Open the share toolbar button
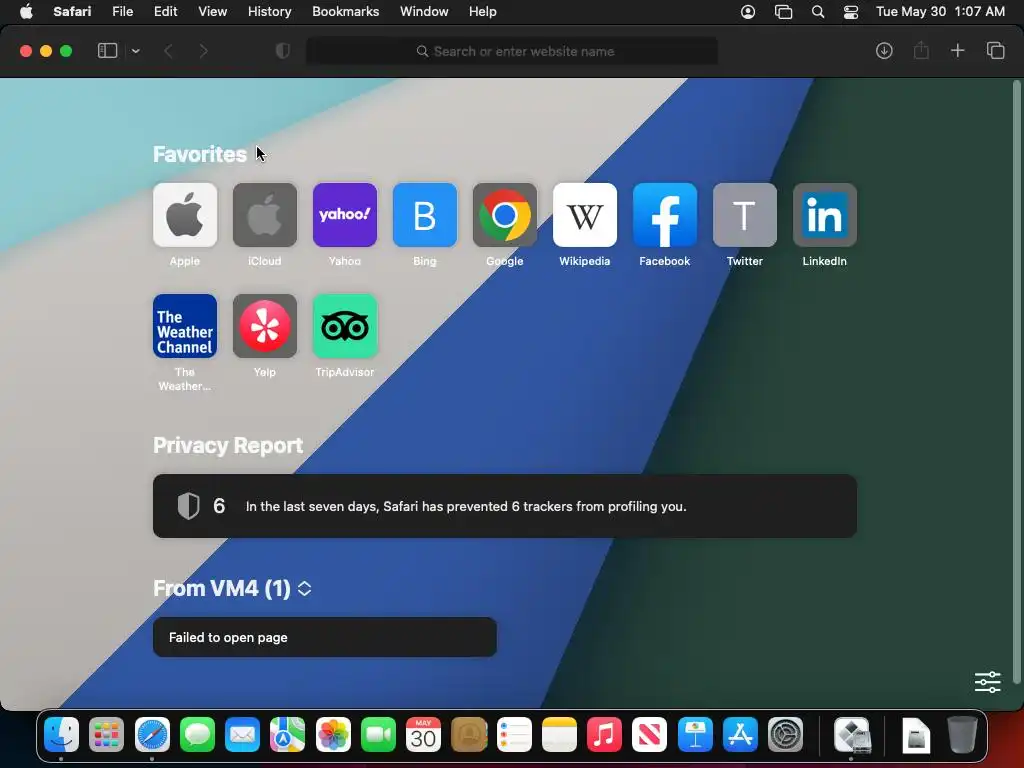Image resolution: width=1024 pixels, height=768 pixels. click(921, 50)
